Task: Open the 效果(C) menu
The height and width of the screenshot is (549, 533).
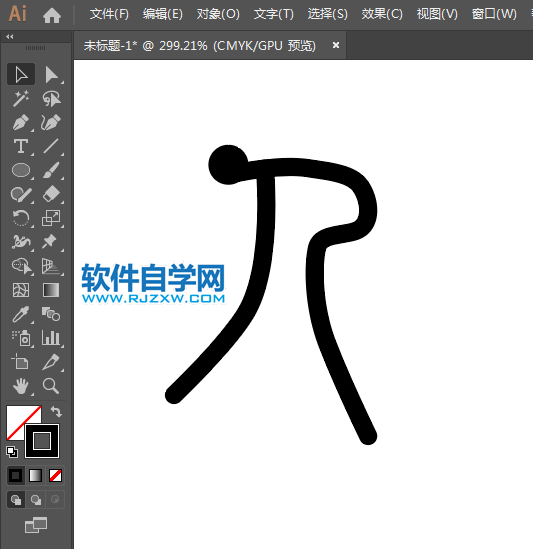Action: [x=382, y=14]
